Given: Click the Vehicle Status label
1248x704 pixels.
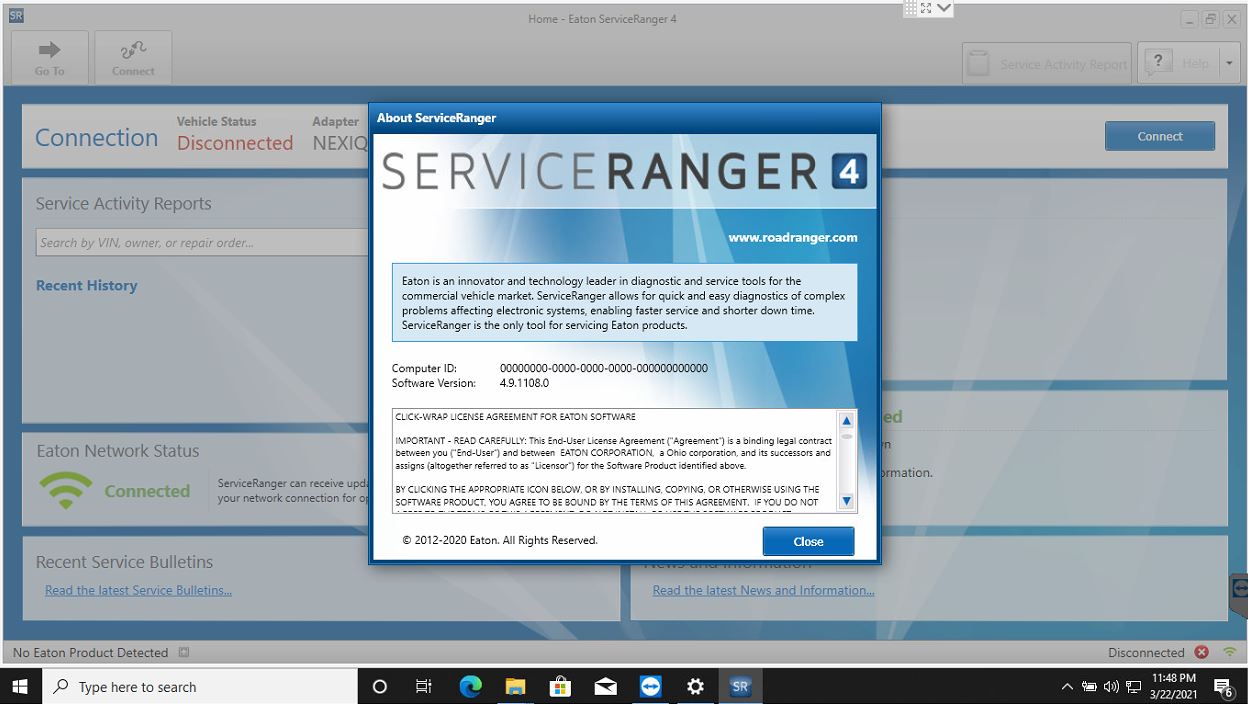Looking at the screenshot, I should [x=217, y=121].
